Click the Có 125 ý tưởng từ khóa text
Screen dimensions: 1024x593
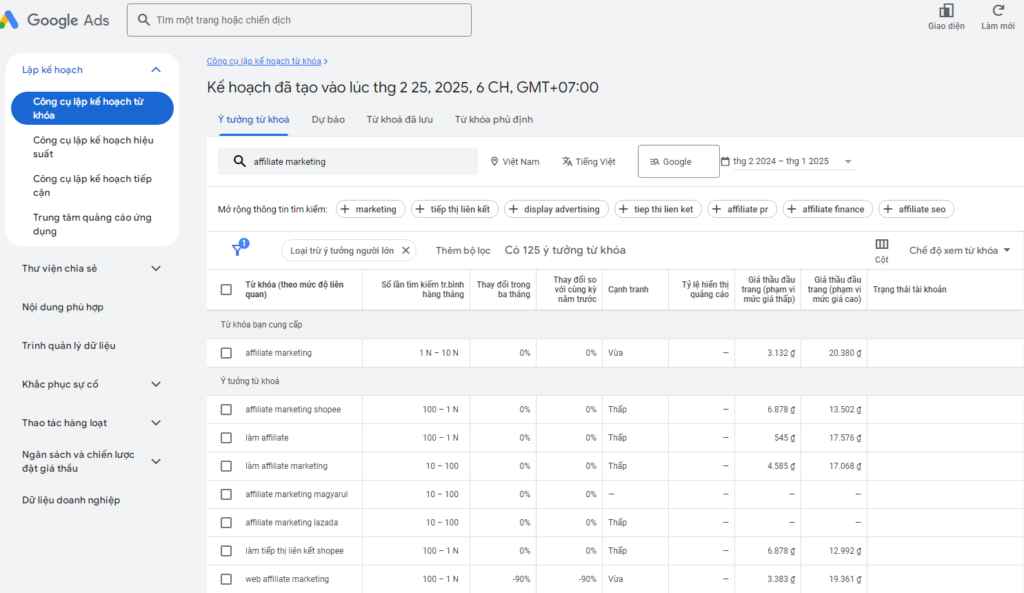(565, 250)
